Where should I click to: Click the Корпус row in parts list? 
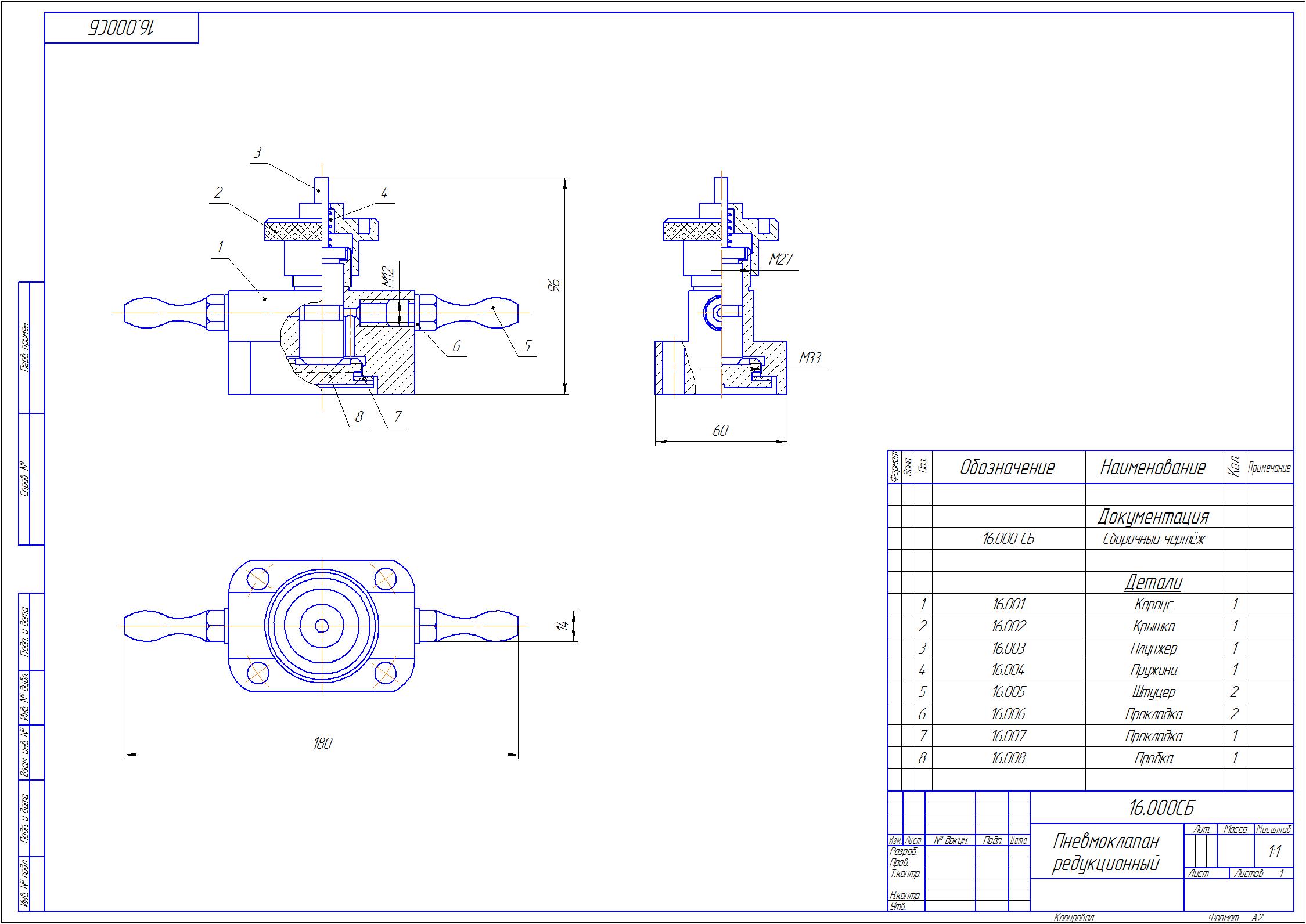point(1091,604)
